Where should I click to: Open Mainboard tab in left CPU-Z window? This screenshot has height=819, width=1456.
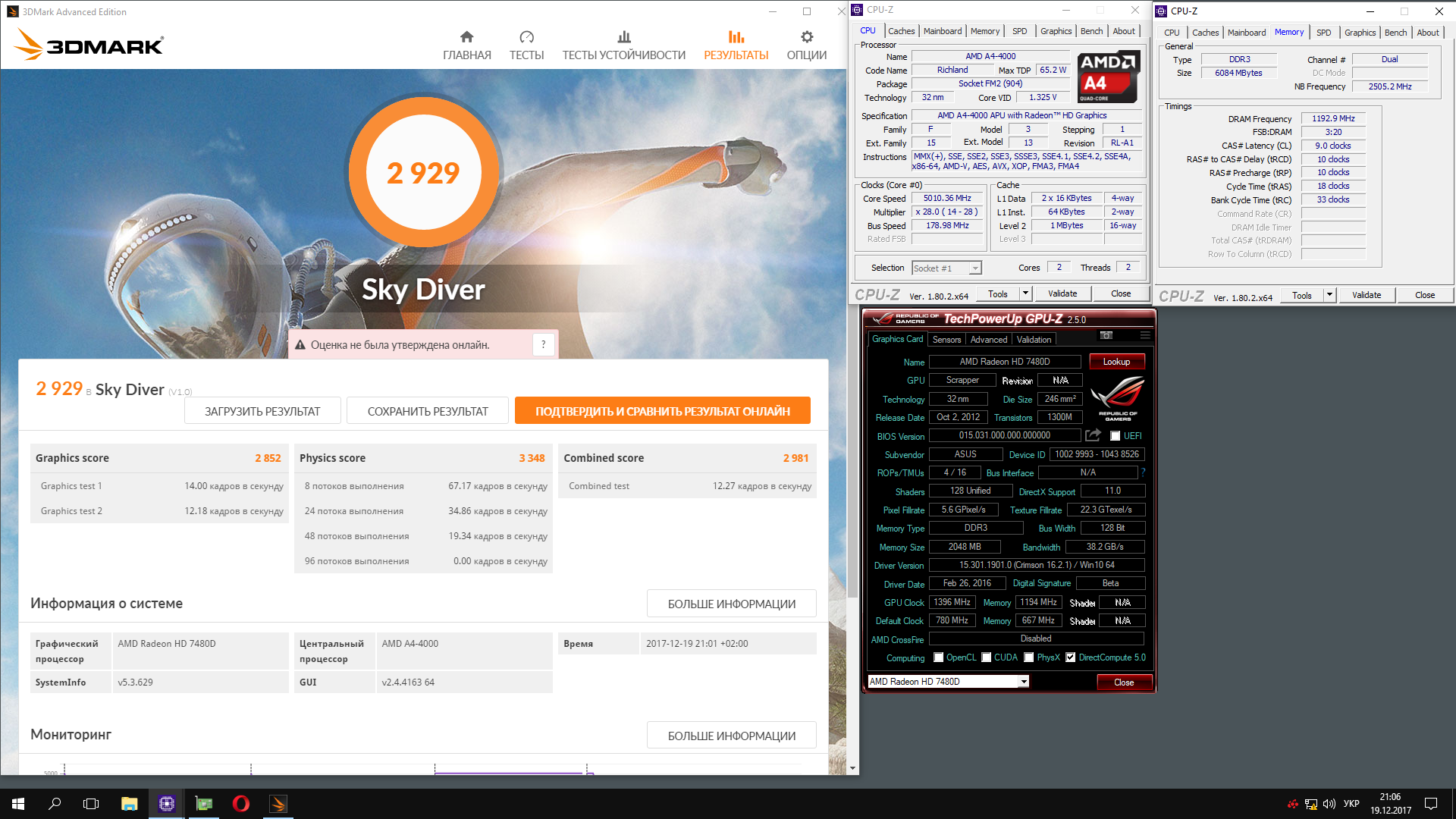(x=943, y=31)
